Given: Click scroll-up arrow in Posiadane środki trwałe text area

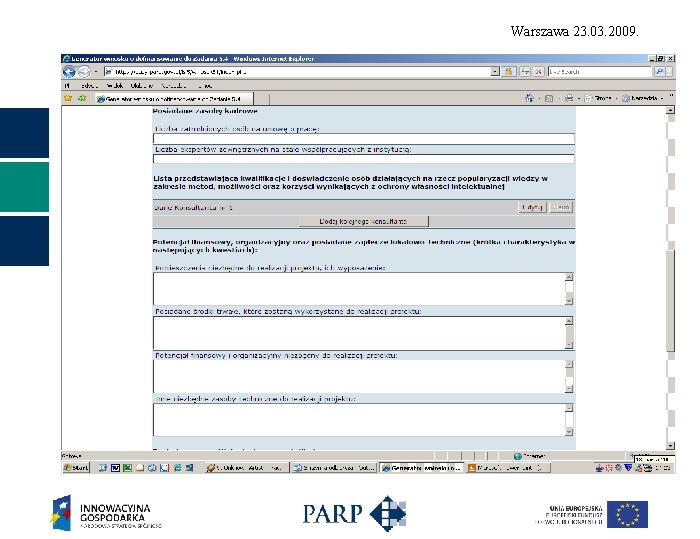Looking at the screenshot, I should [569, 321].
